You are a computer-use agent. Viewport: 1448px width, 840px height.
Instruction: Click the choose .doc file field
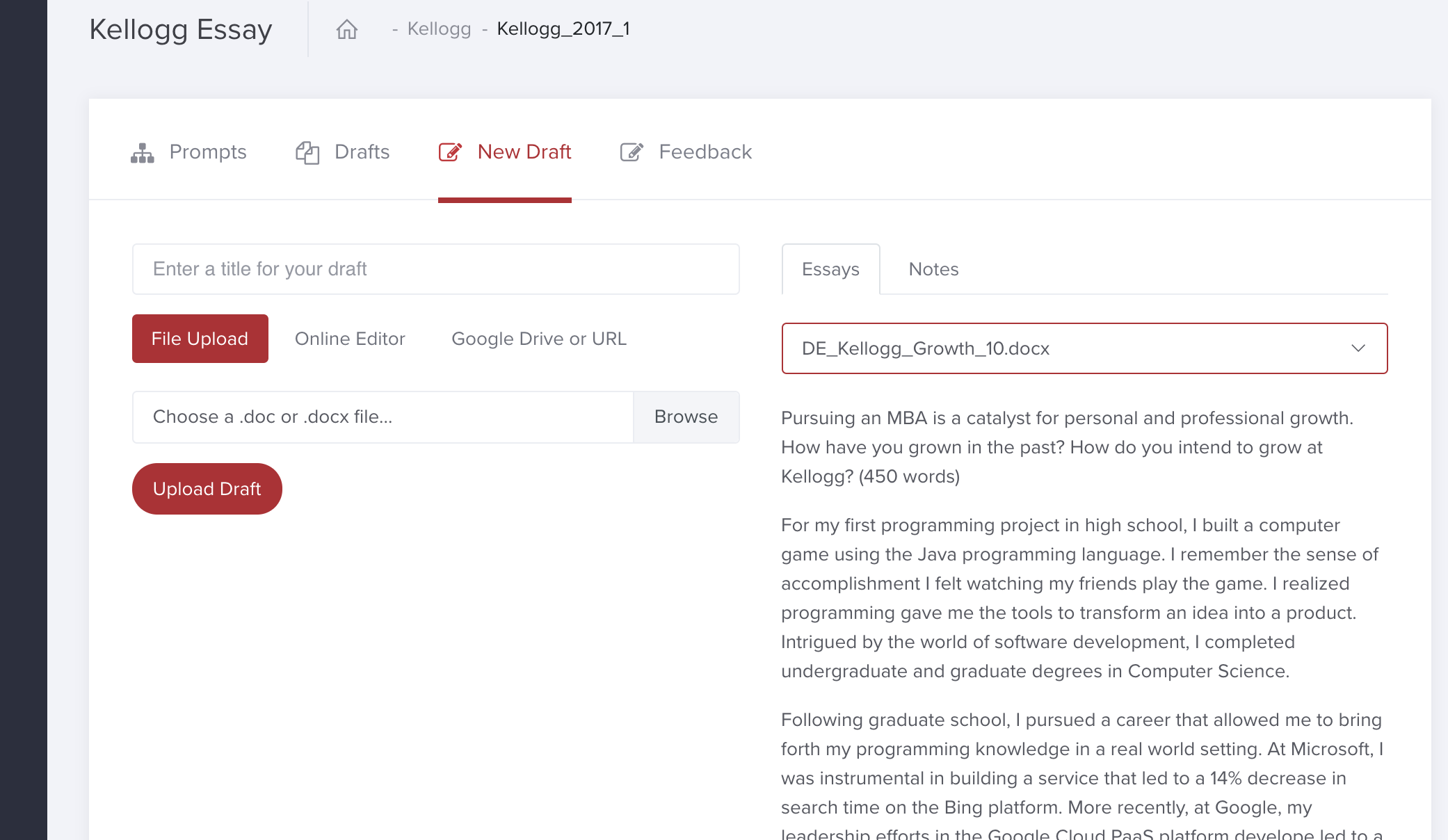point(383,417)
